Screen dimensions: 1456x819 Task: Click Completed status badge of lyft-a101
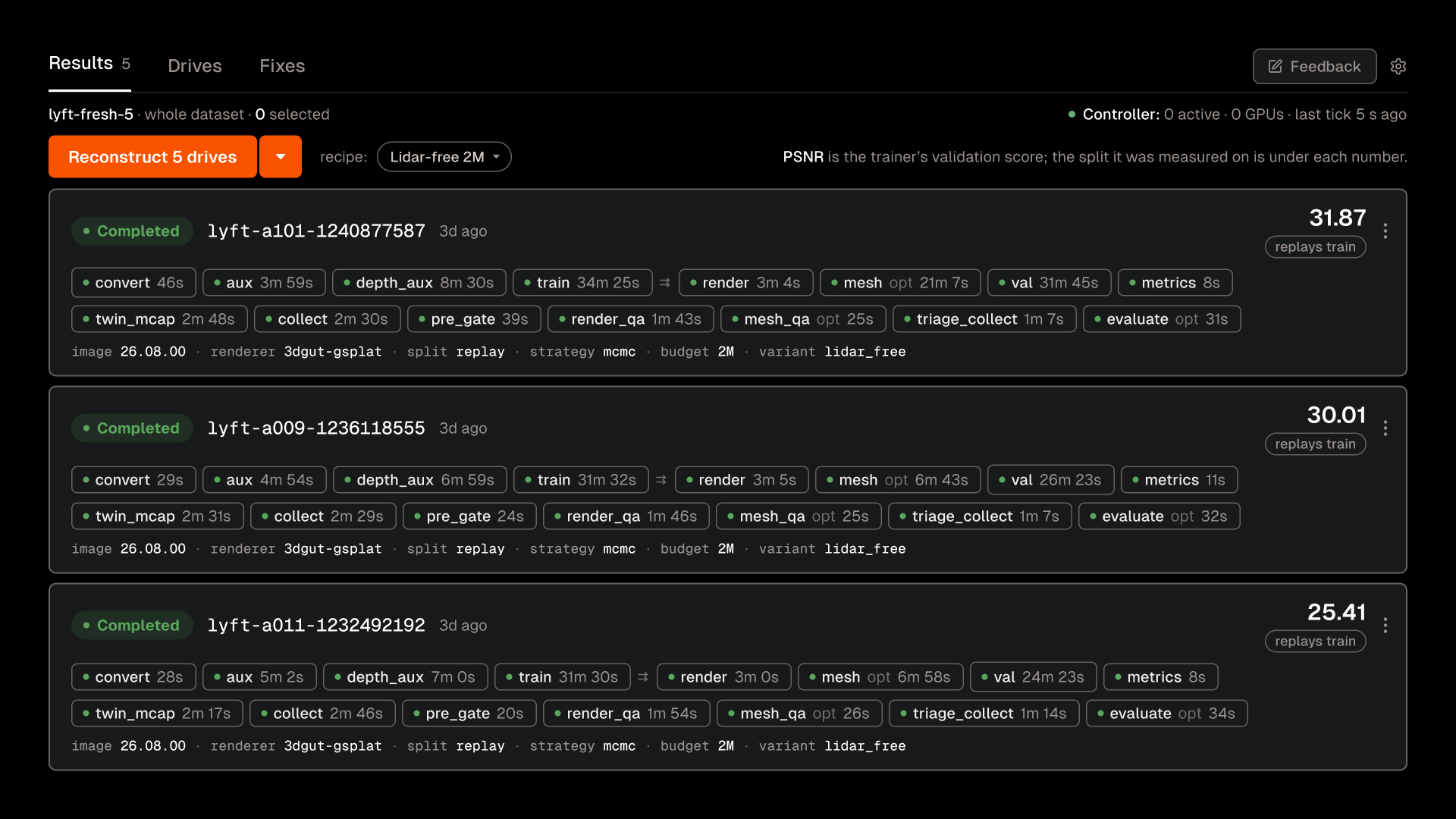[132, 231]
